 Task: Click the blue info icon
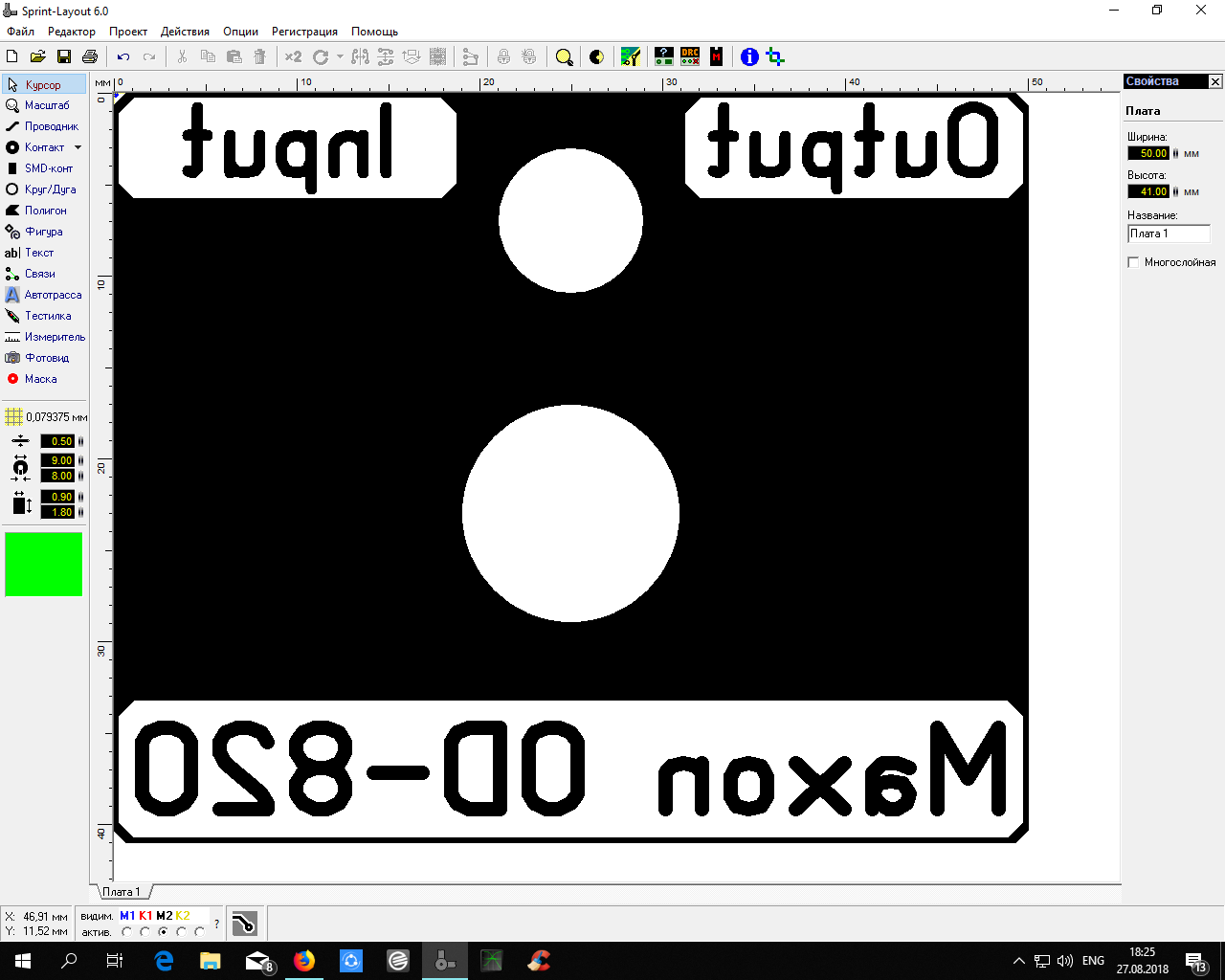tap(749, 57)
